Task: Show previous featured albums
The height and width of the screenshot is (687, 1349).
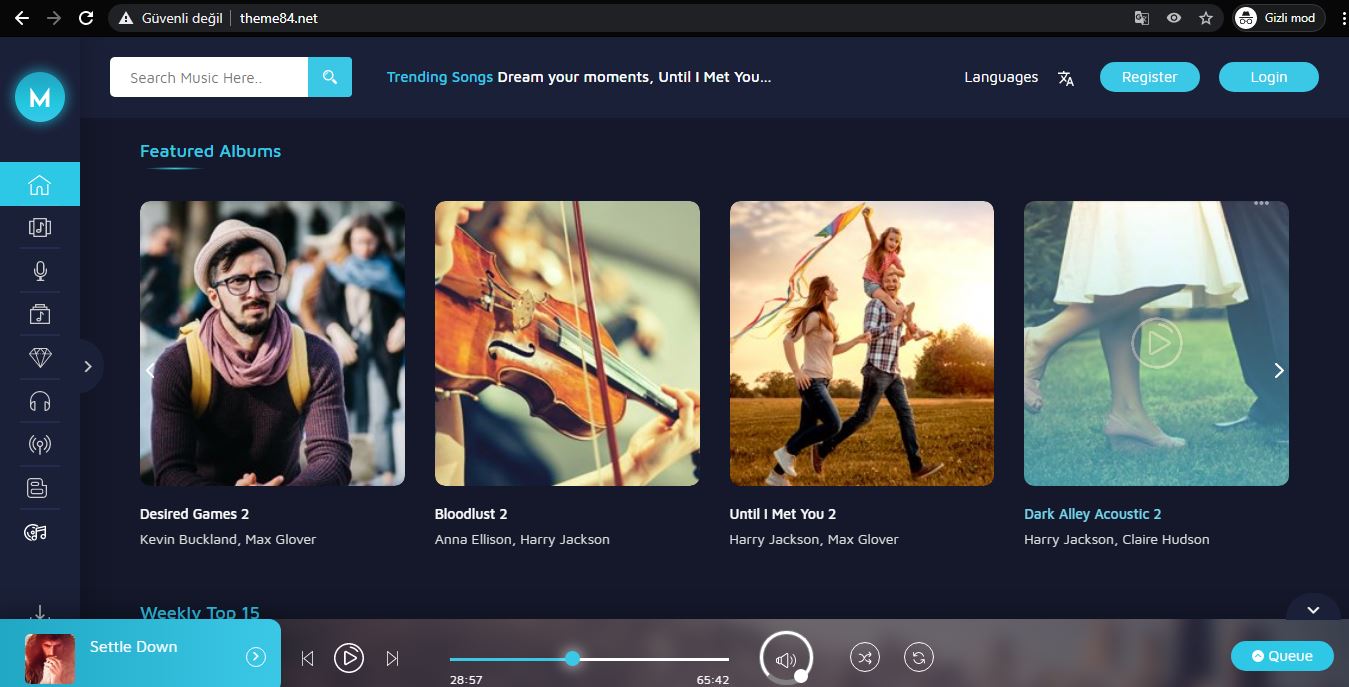Action: 151,370
